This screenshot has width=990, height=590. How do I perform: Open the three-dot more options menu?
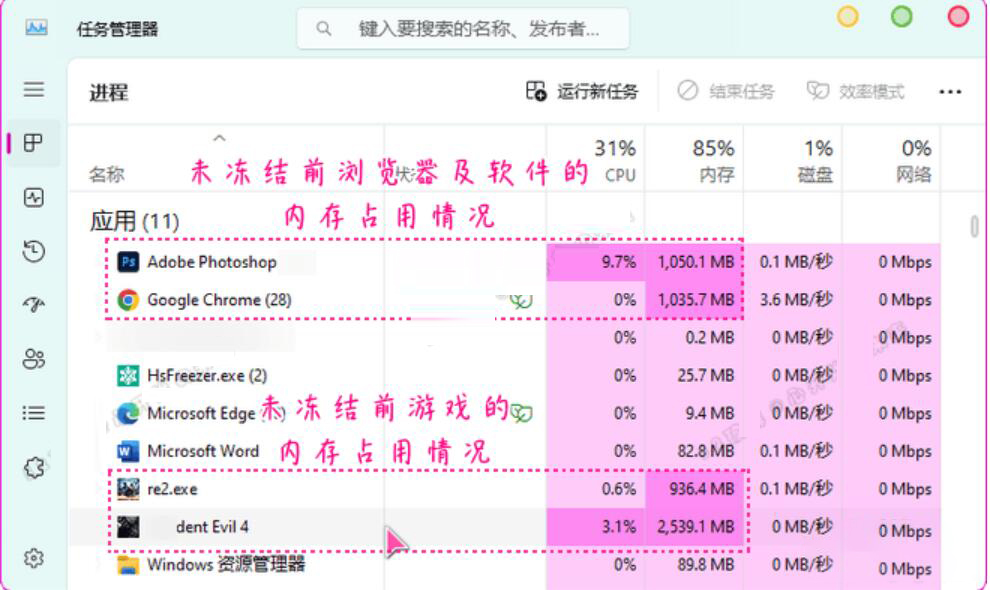[x=950, y=92]
